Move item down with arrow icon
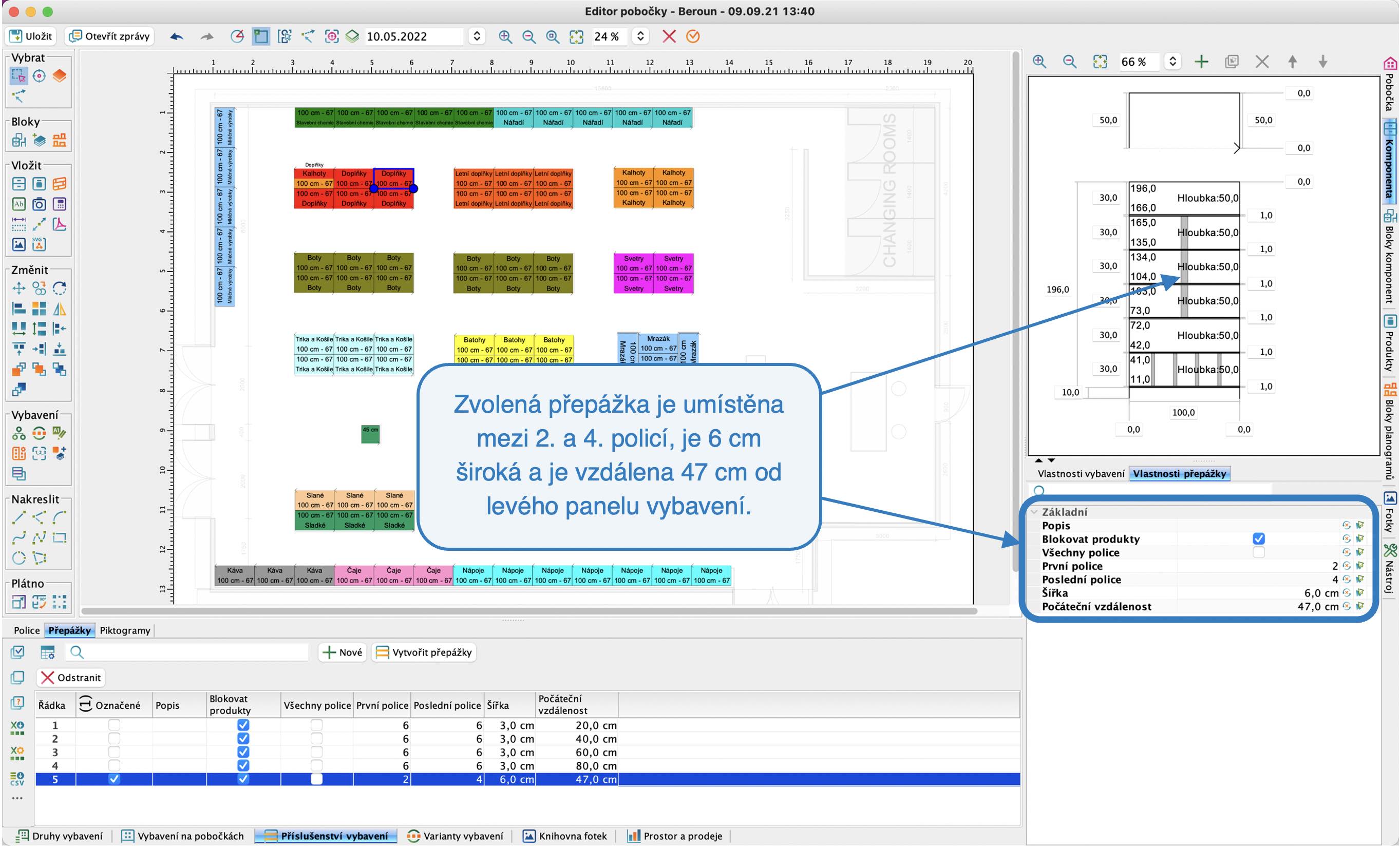1400x847 pixels. pos(1323,62)
